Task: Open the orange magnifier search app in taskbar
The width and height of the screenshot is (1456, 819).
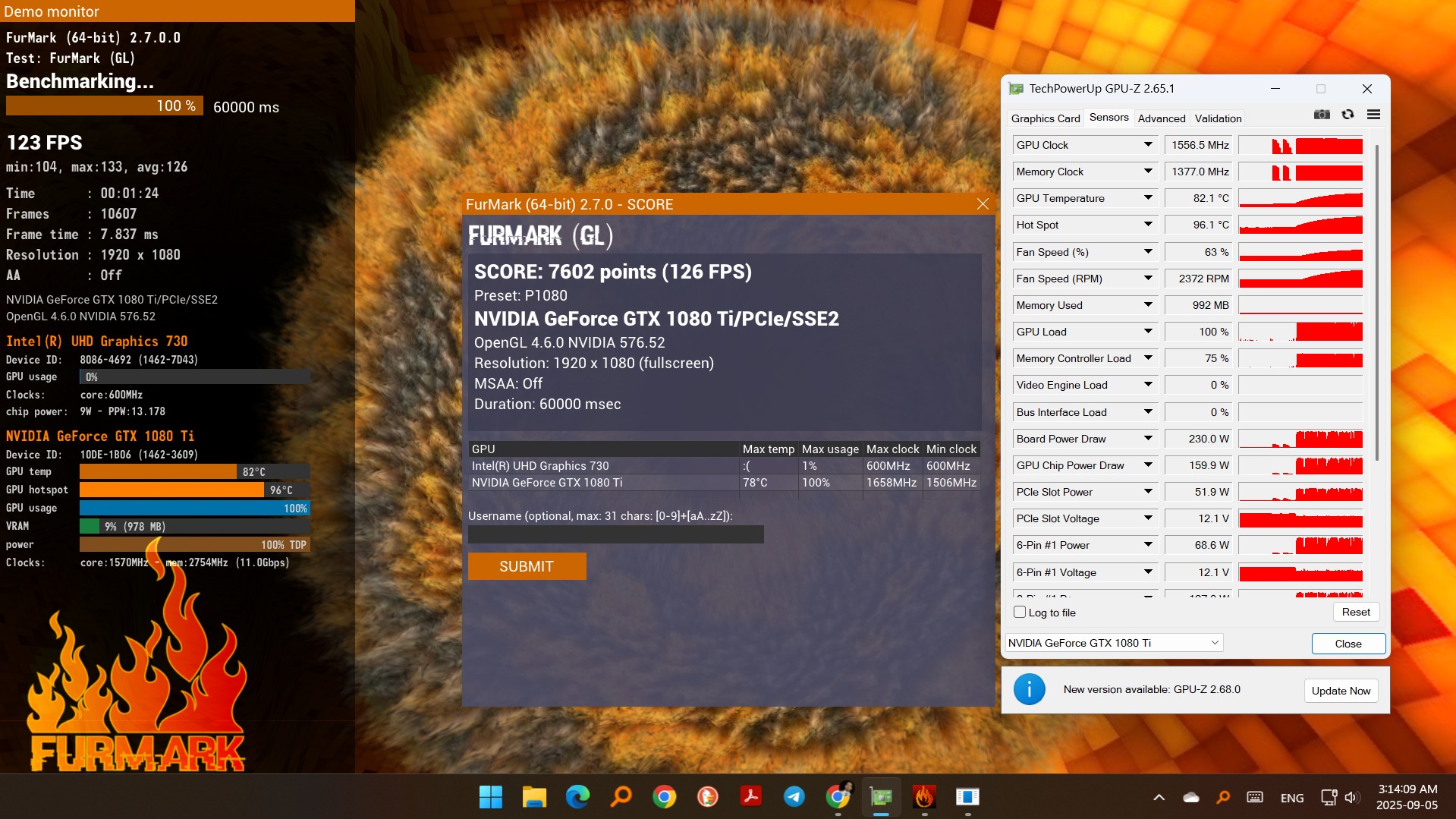Action: pyautogui.click(x=621, y=797)
